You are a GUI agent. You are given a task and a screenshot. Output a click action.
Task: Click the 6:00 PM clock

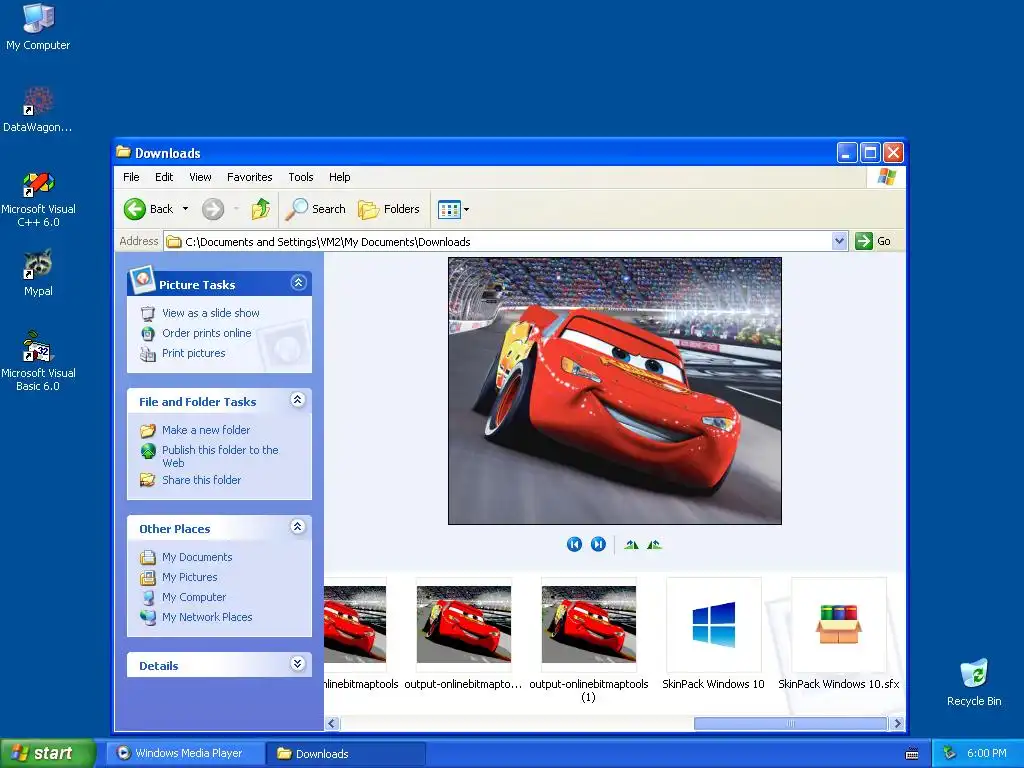coord(987,754)
